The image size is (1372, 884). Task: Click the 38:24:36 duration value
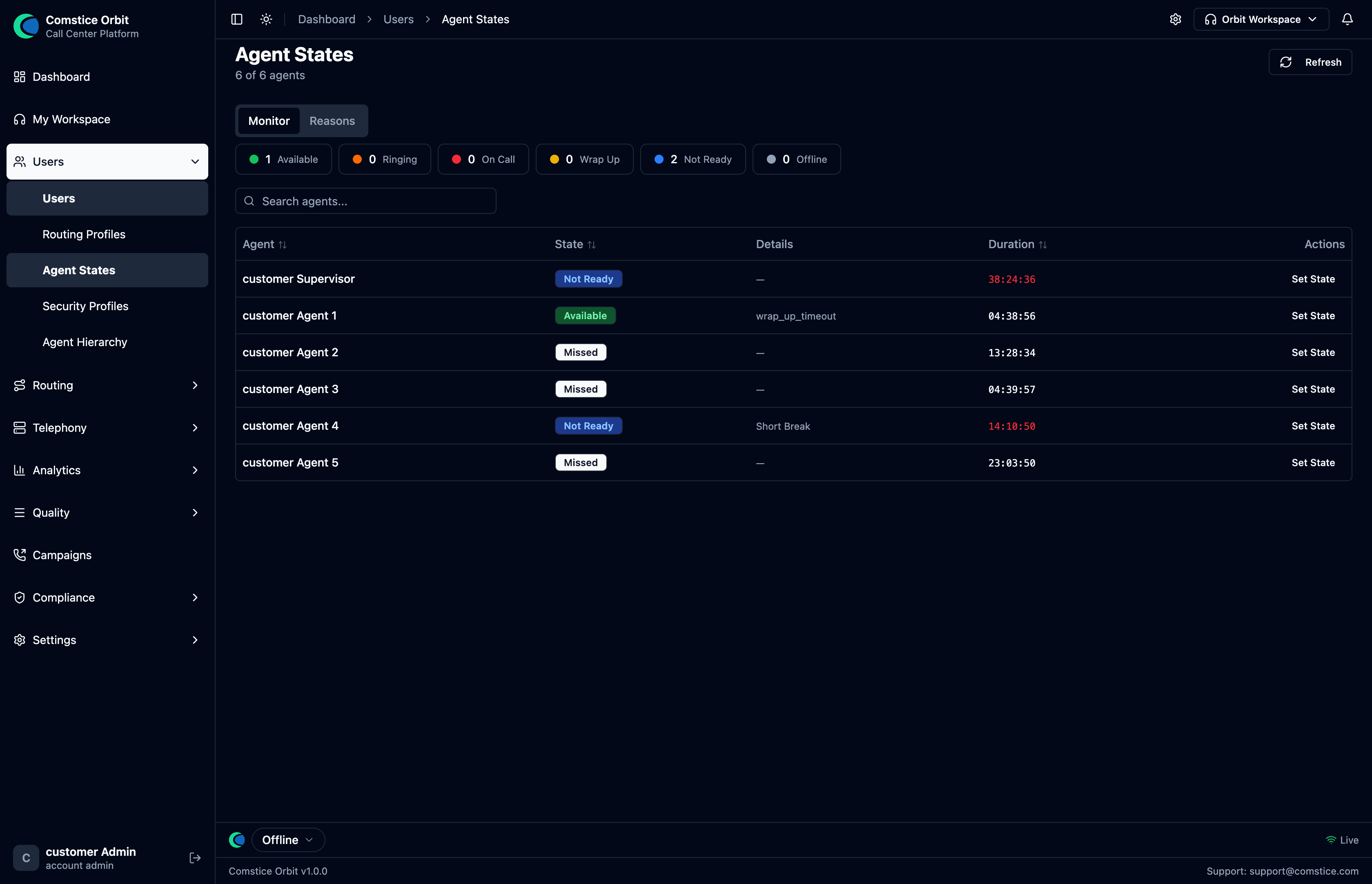tap(1011, 280)
